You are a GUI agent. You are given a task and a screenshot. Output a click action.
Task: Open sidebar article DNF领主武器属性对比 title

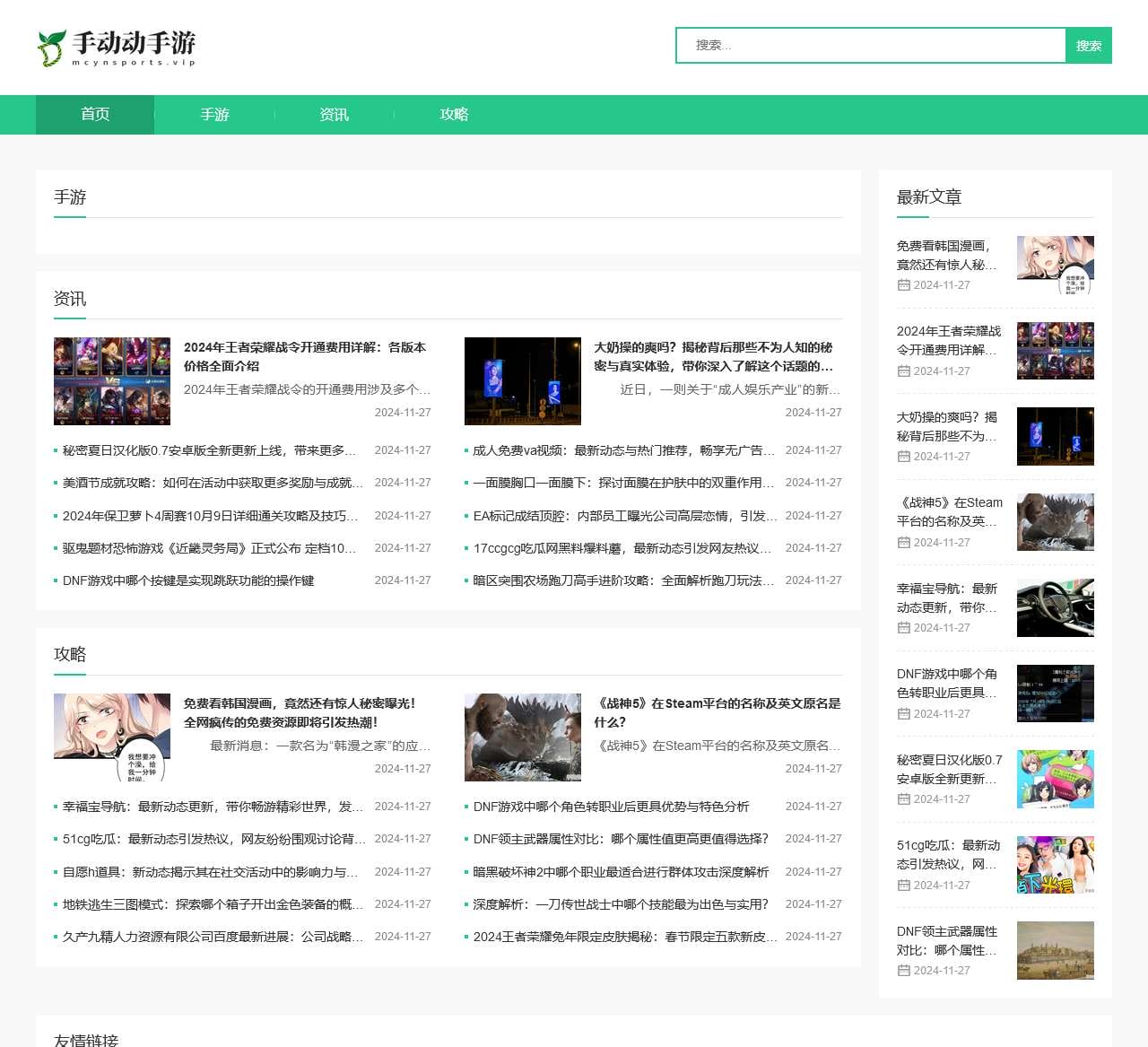point(947,940)
